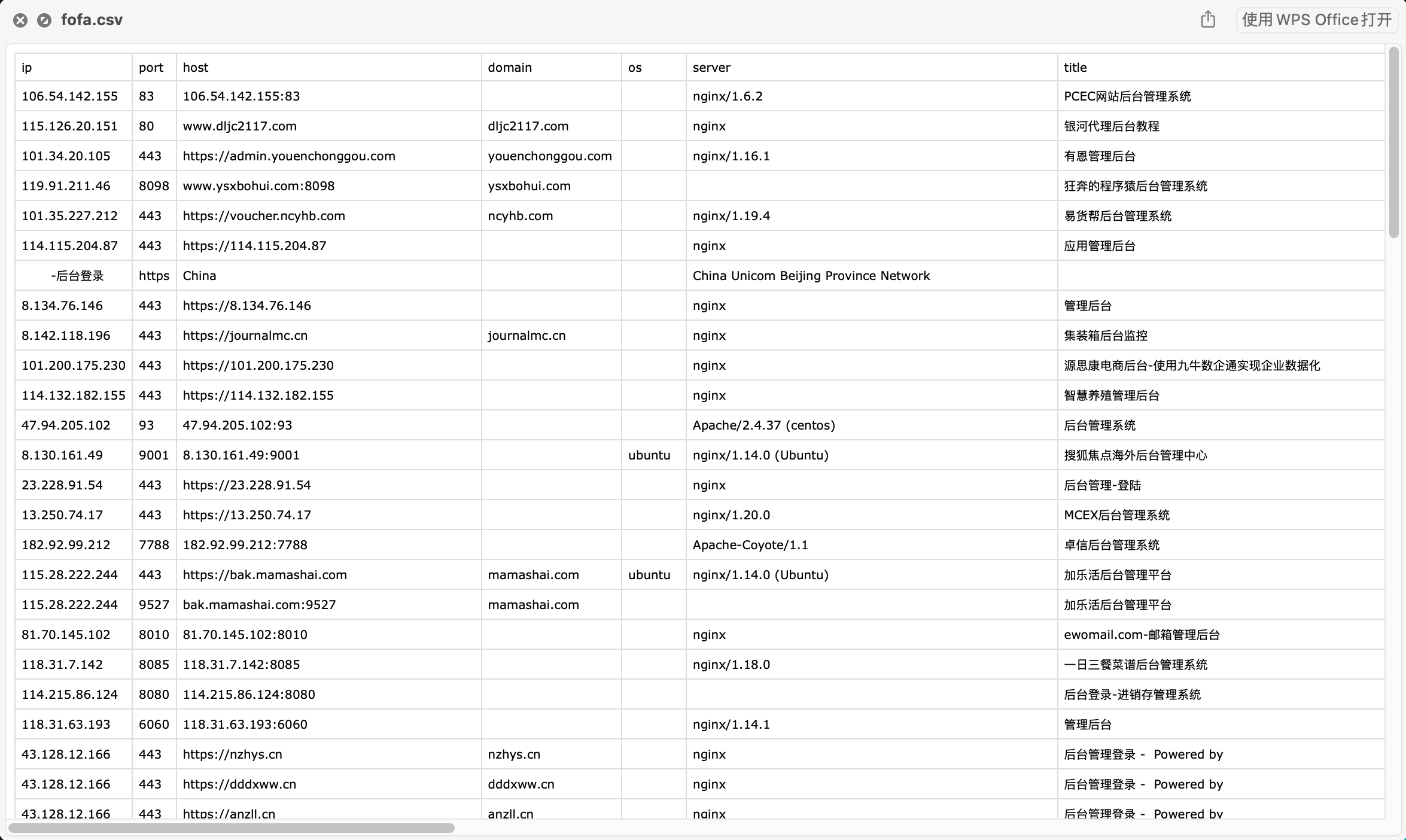
Task: Click host cell www.dljc2117.com
Action: click(x=239, y=126)
